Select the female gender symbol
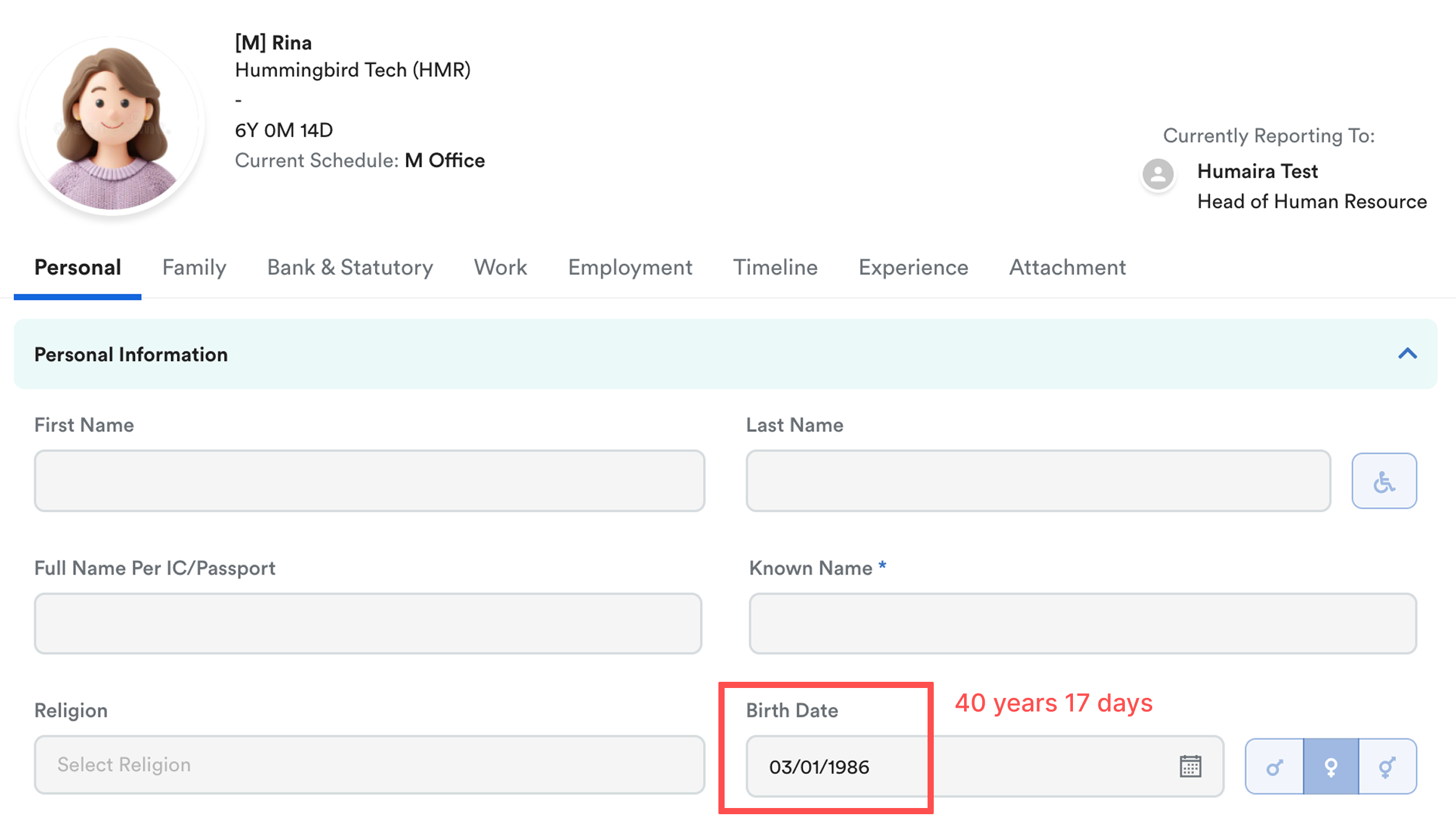The image size is (1456, 834). tap(1330, 767)
